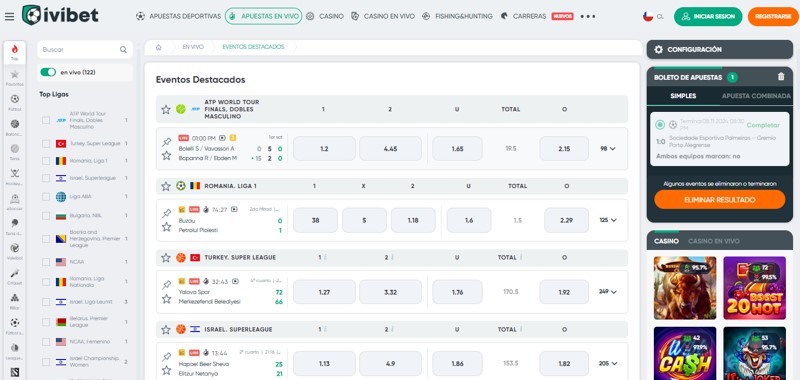
Task: Open the hamburger main menu
Action: (9, 16)
